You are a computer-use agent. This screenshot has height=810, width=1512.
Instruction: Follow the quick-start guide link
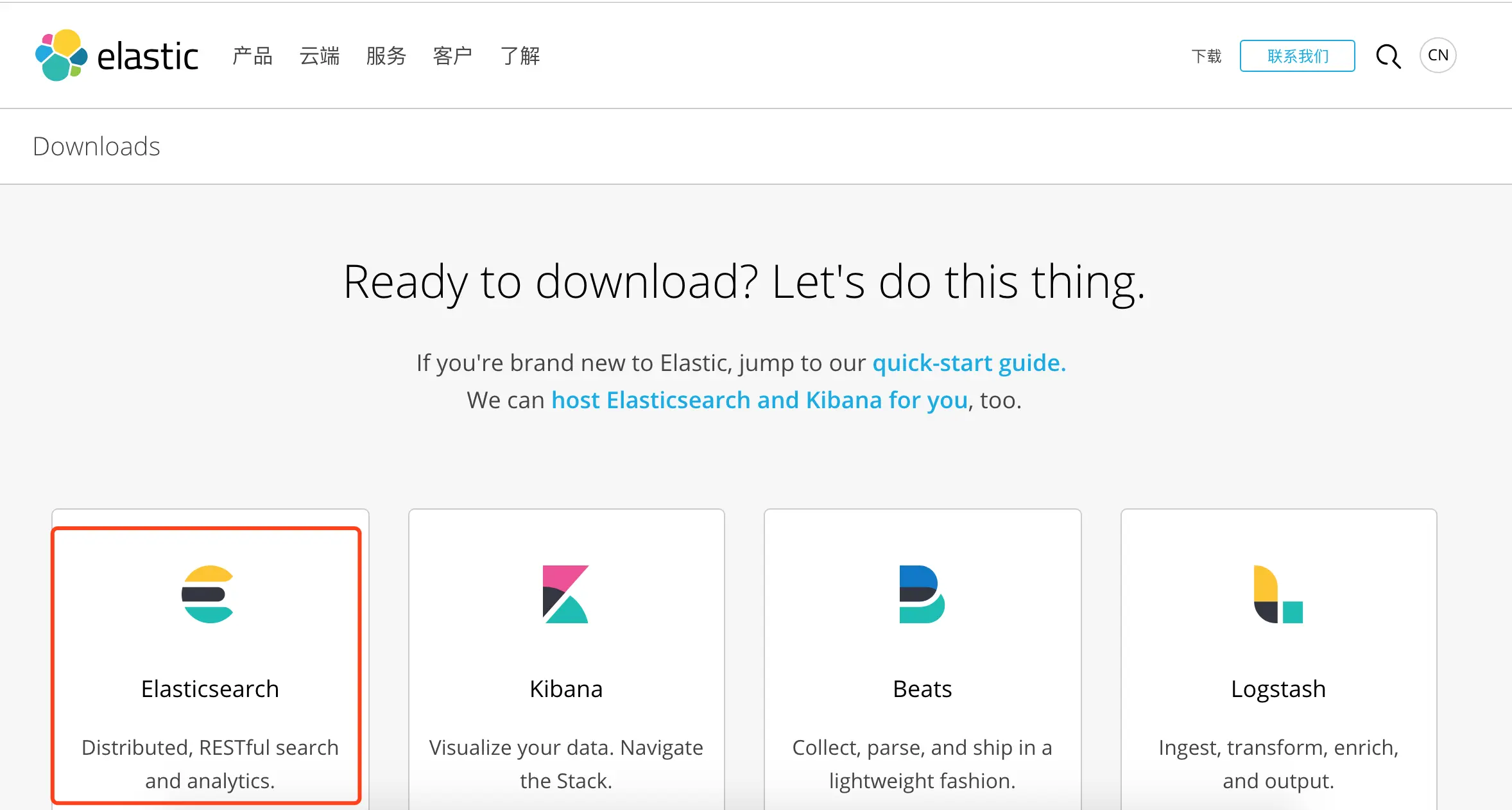[x=968, y=363]
